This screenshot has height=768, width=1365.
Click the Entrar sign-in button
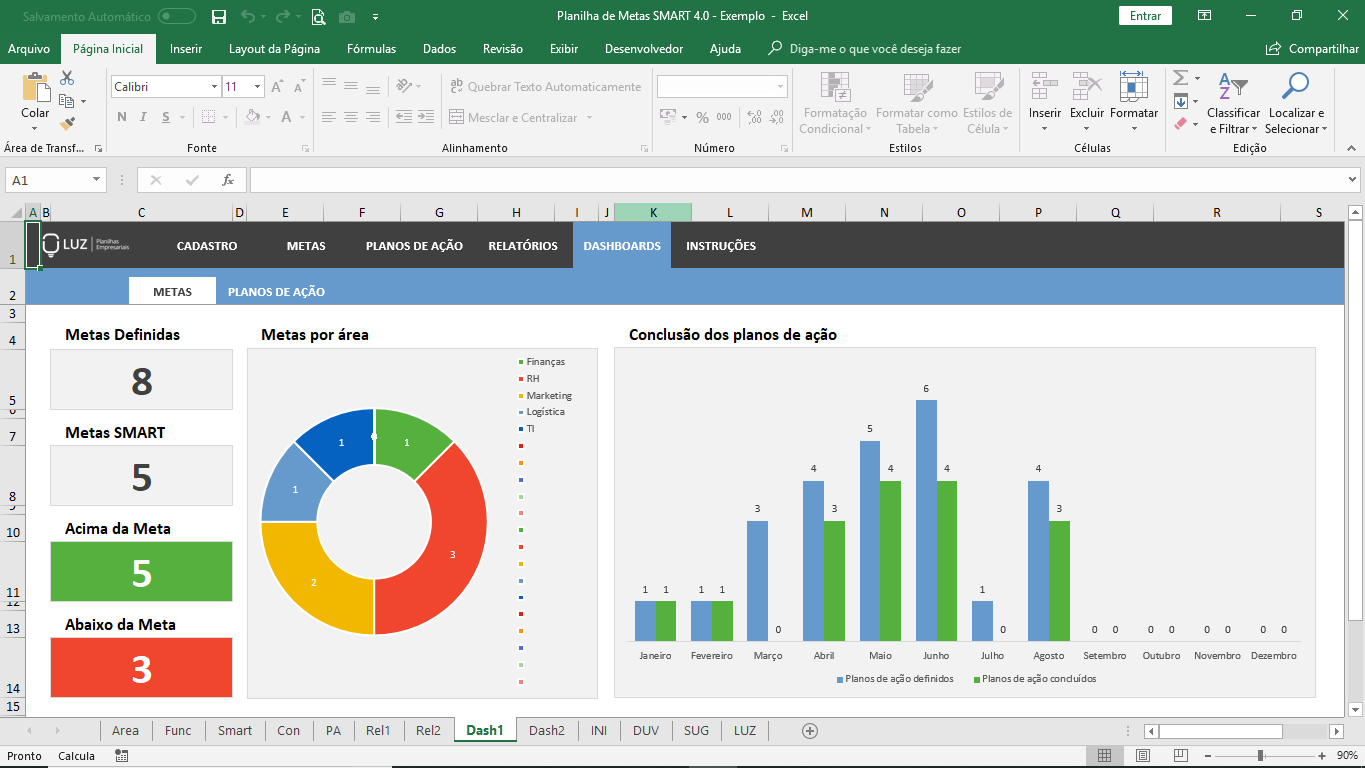click(1145, 16)
